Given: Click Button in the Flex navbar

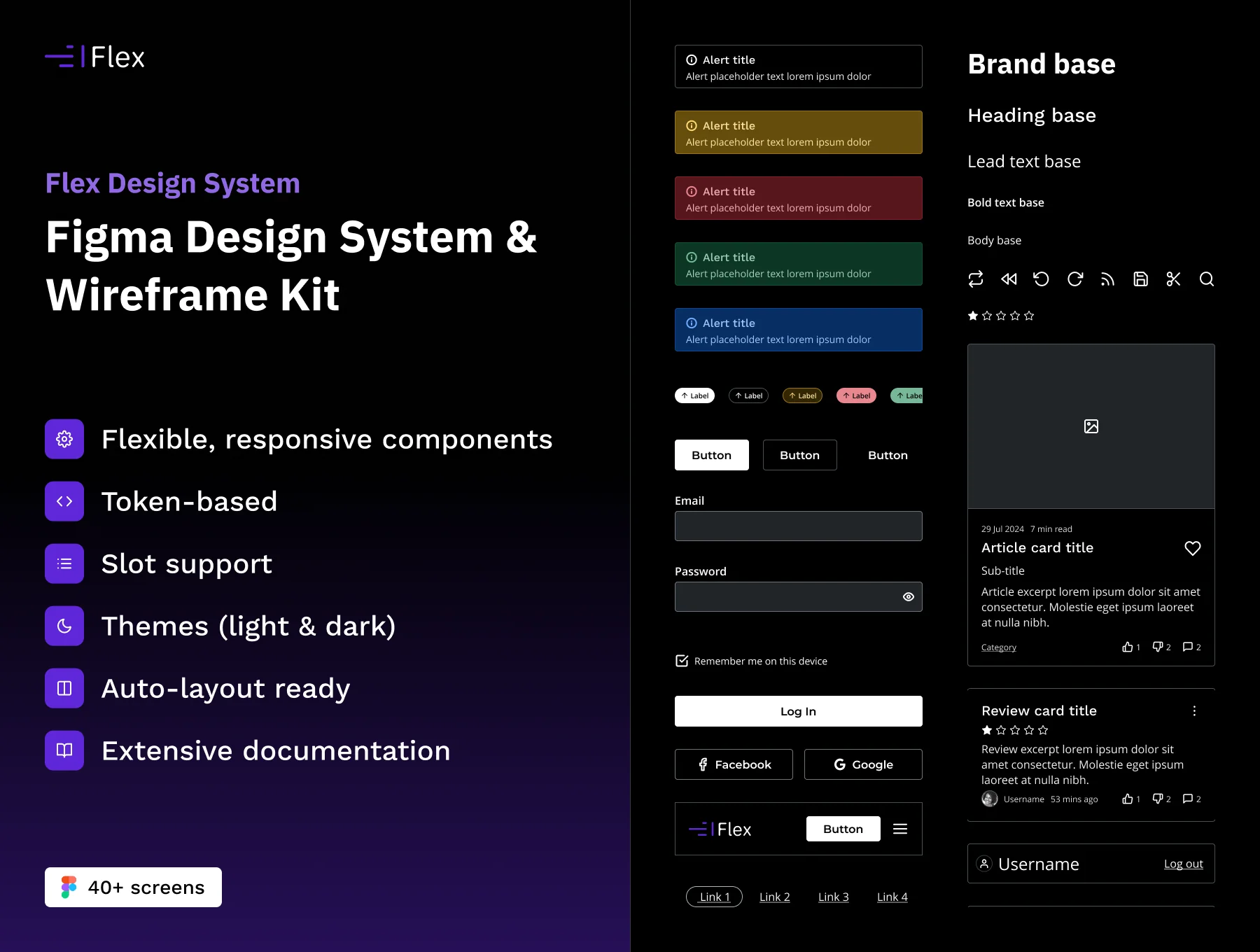Looking at the screenshot, I should point(843,829).
